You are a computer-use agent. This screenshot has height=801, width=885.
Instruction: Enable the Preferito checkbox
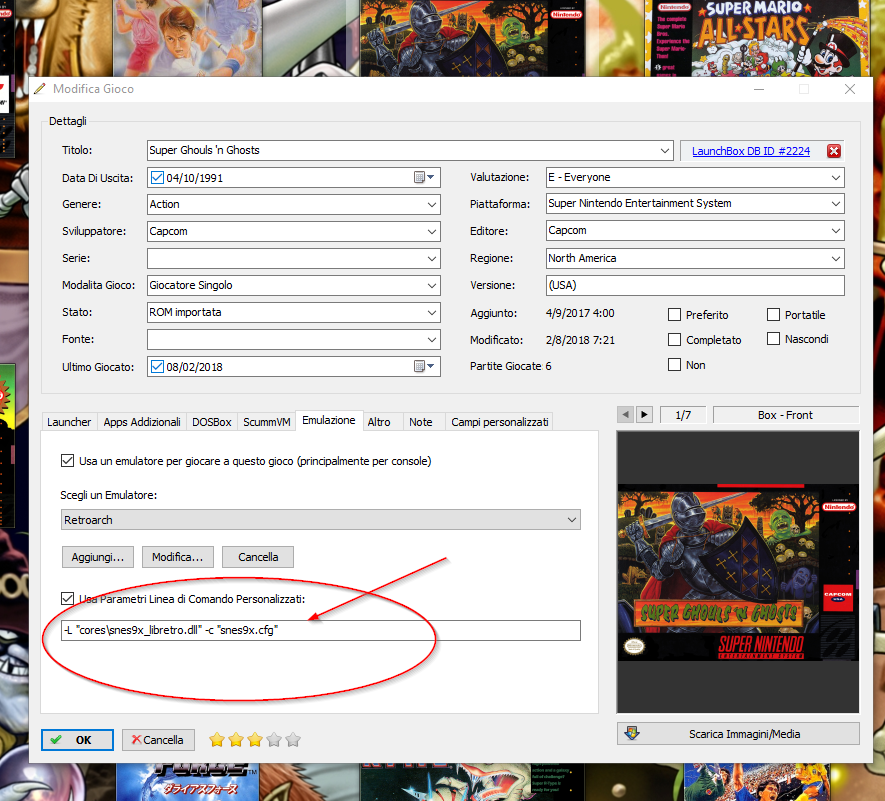(674, 314)
